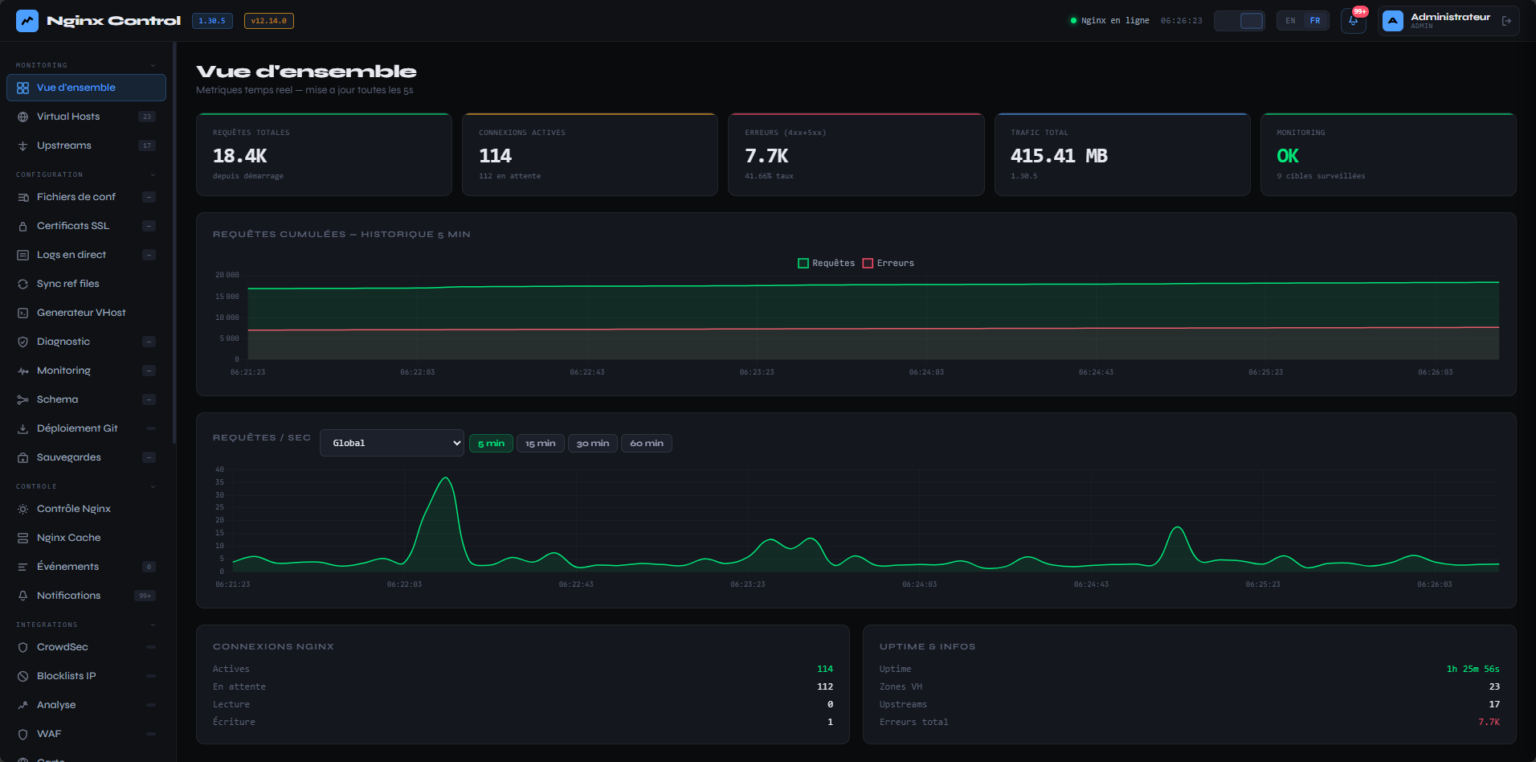Click the Déploiement Git download icon

tap(23, 429)
